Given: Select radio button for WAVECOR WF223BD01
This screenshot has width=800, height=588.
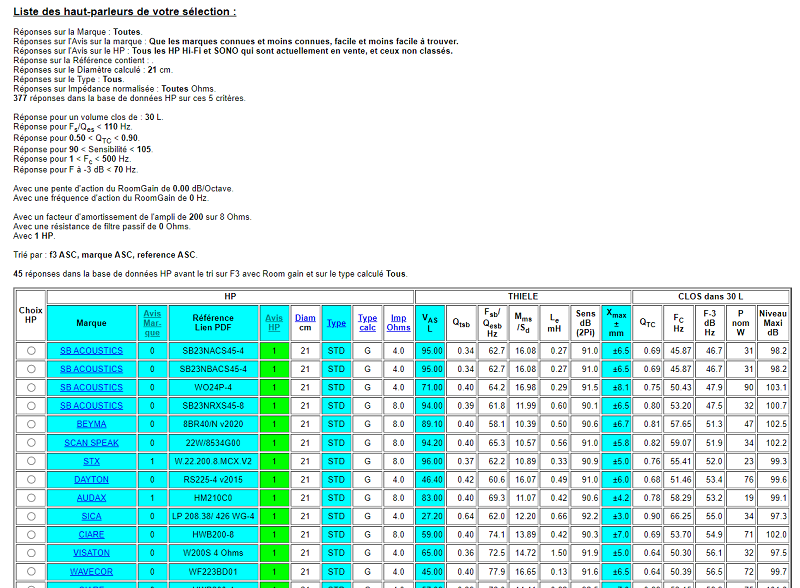Looking at the screenshot, I should coord(31,572).
